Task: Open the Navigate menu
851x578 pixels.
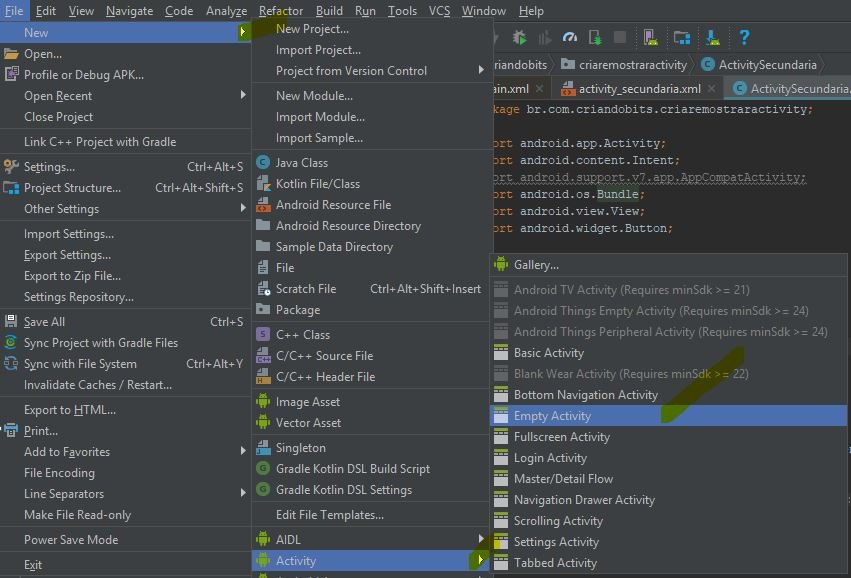Action: [129, 11]
